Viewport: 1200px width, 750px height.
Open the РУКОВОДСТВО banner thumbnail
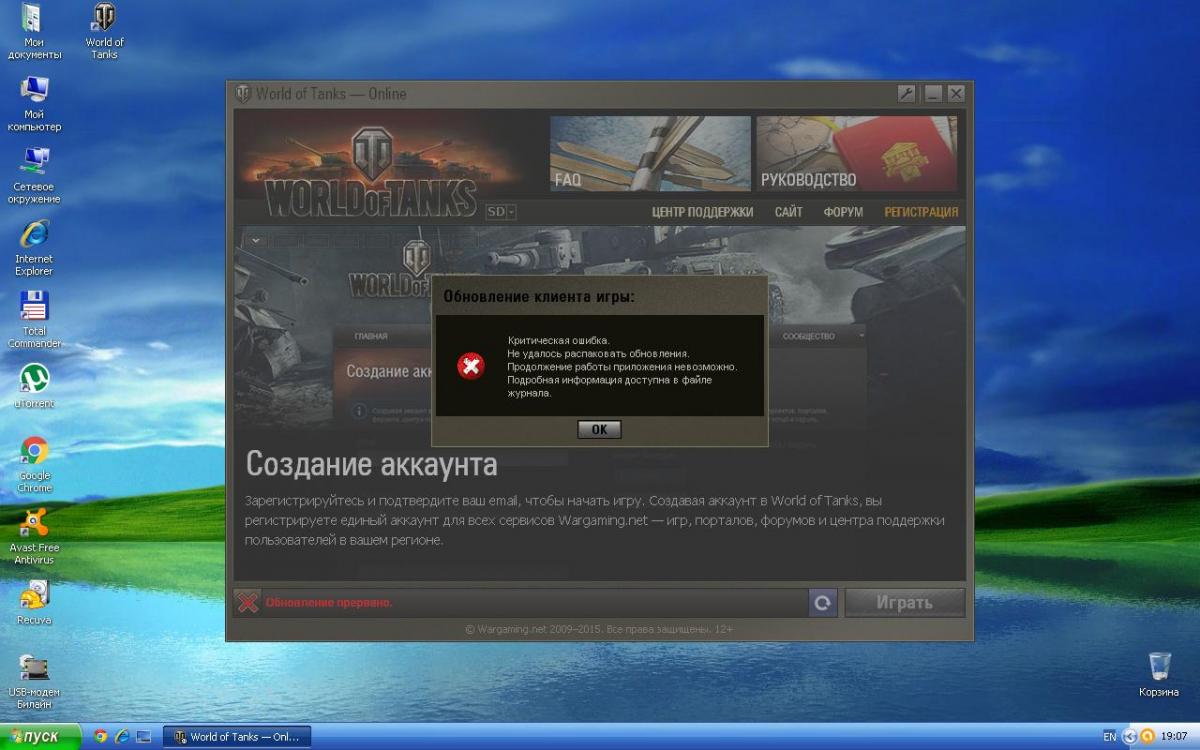coord(857,153)
